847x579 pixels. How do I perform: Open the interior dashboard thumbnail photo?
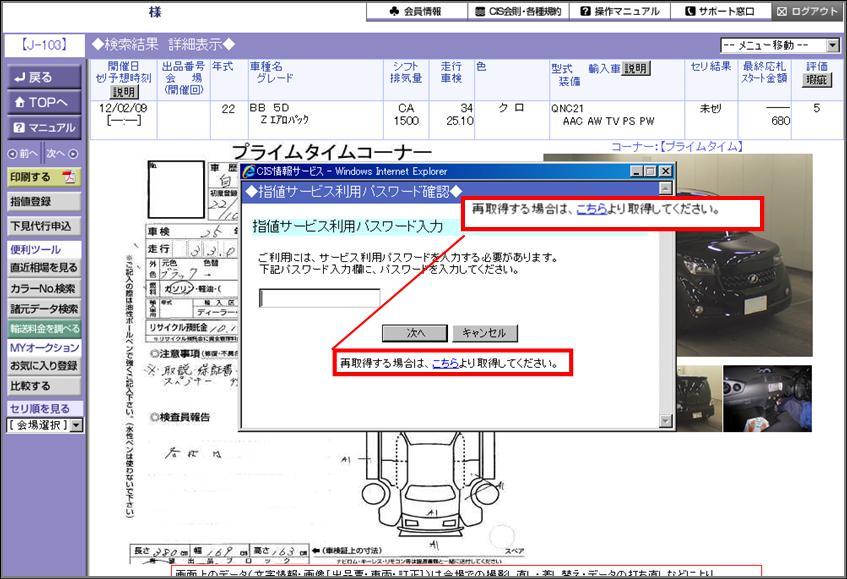pyautogui.click(x=767, y=399)
